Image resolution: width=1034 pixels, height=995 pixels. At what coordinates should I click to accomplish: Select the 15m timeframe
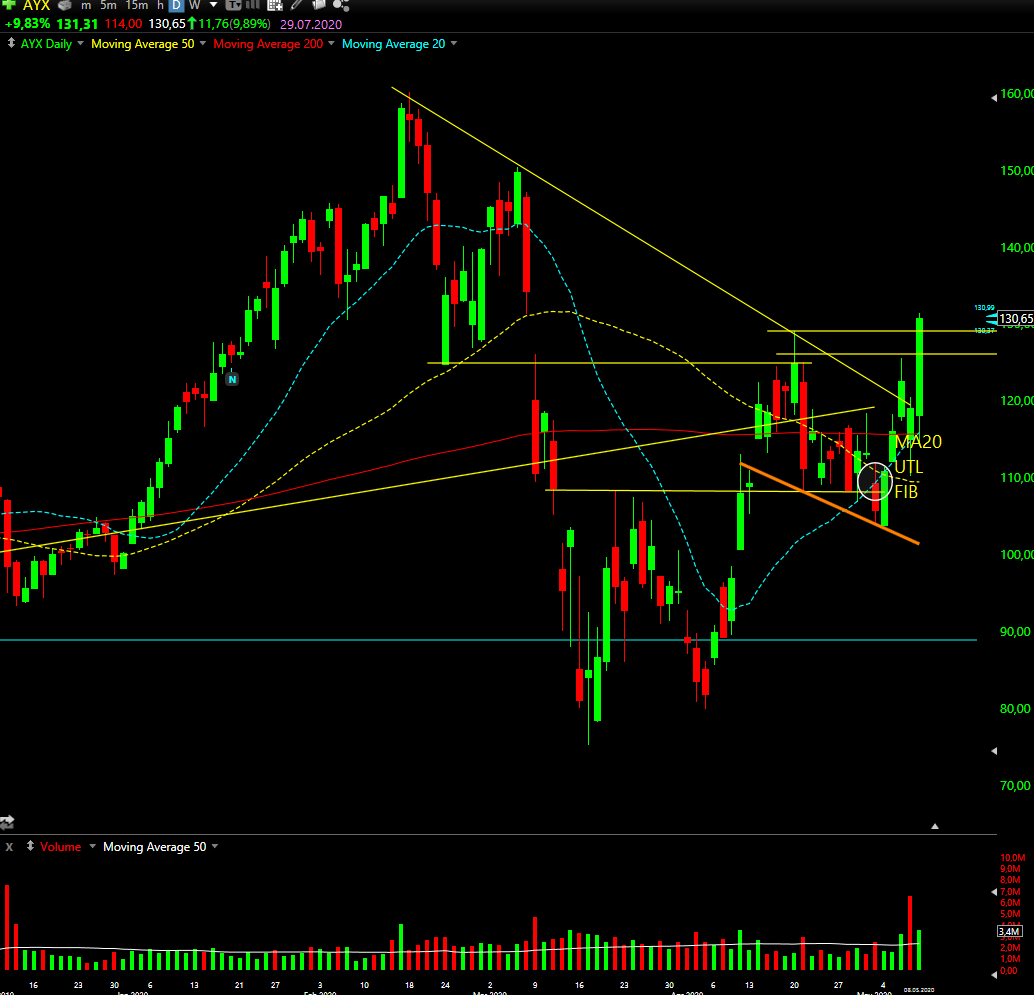pyautogui.click(x=137, y=5)
